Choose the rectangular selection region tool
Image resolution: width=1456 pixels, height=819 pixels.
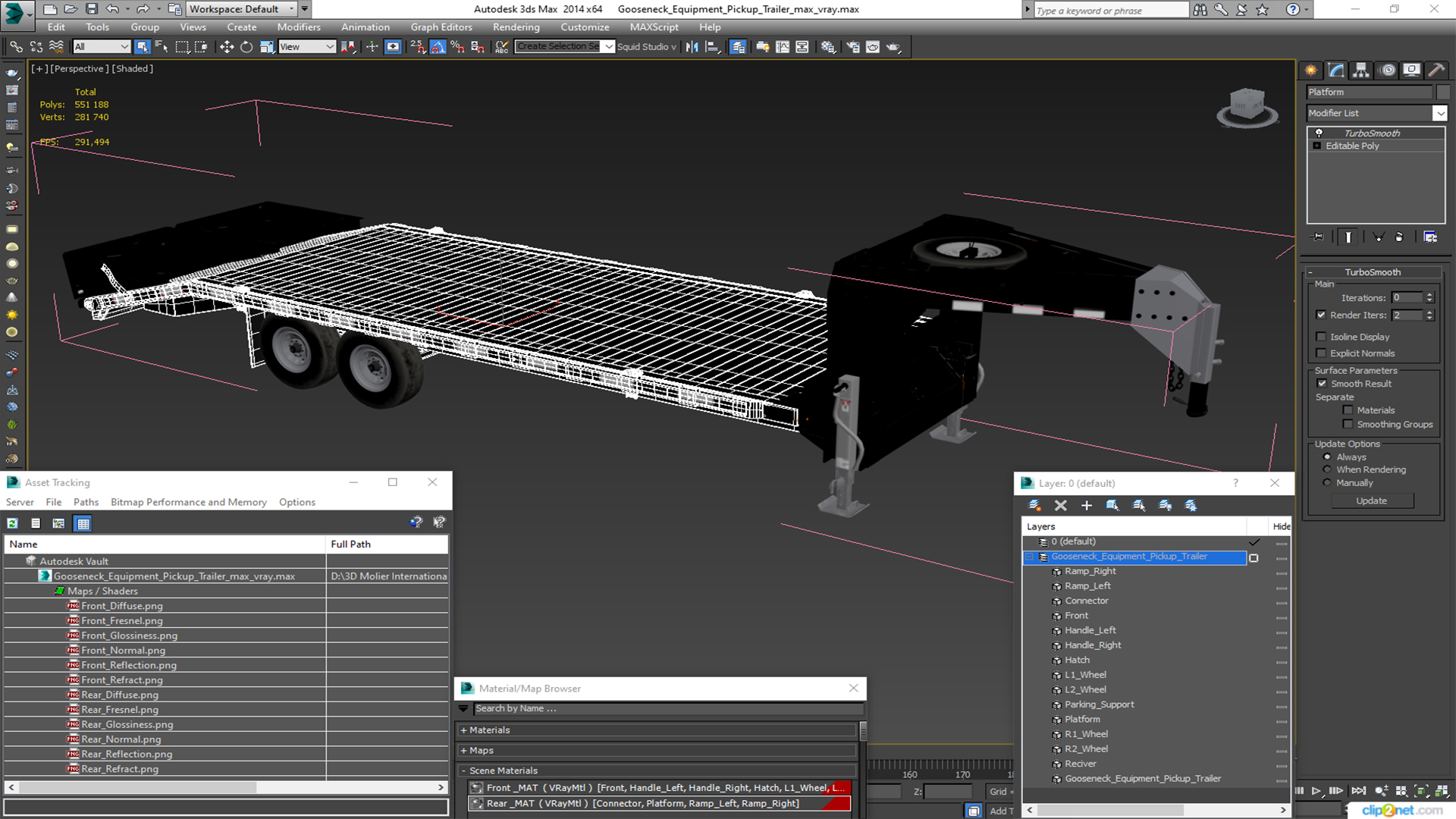coord(182,47)
